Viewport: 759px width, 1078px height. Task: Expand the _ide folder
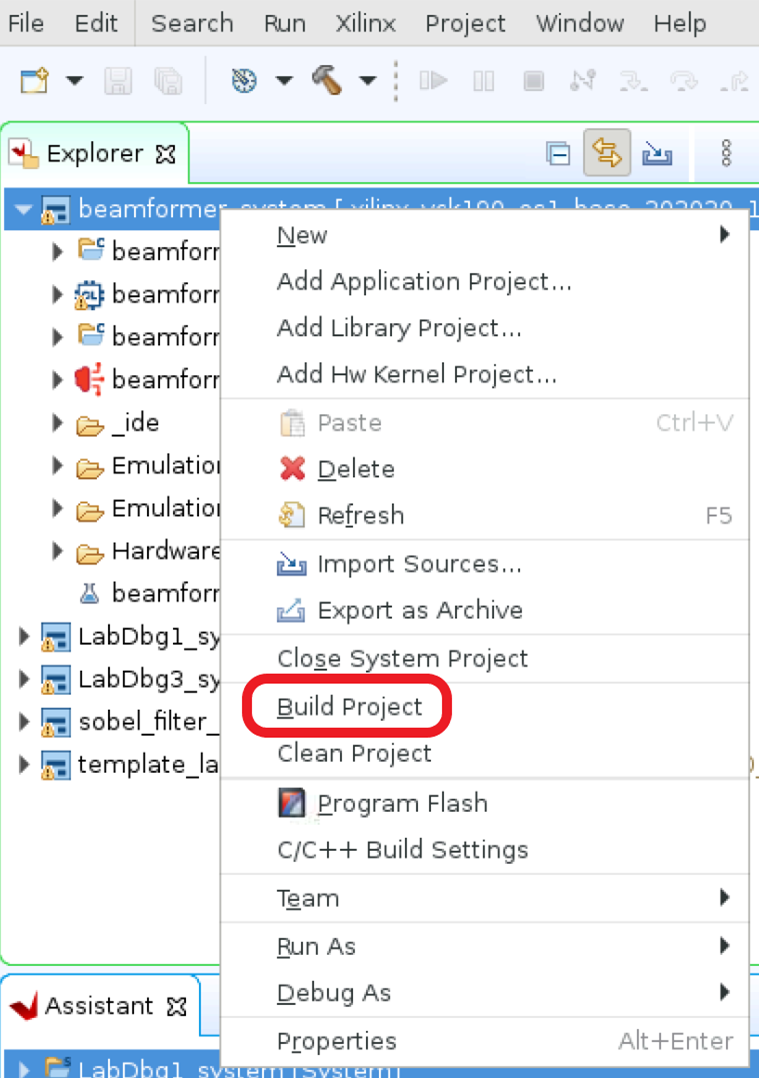pyautogui.click(x=58, y=423)
